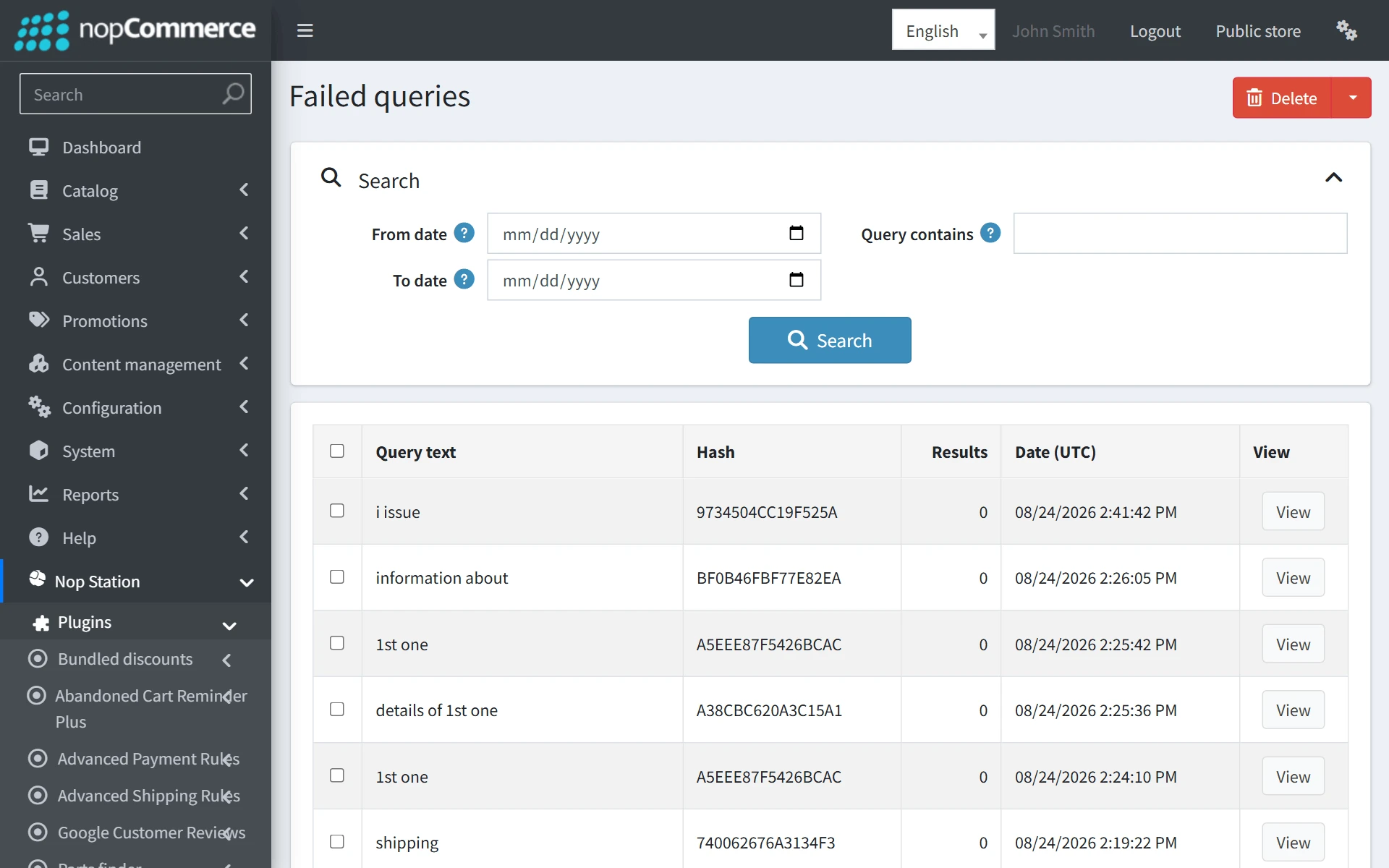Expand the Sales menu chevron
1389x868 pixels.
pos(244,233)
